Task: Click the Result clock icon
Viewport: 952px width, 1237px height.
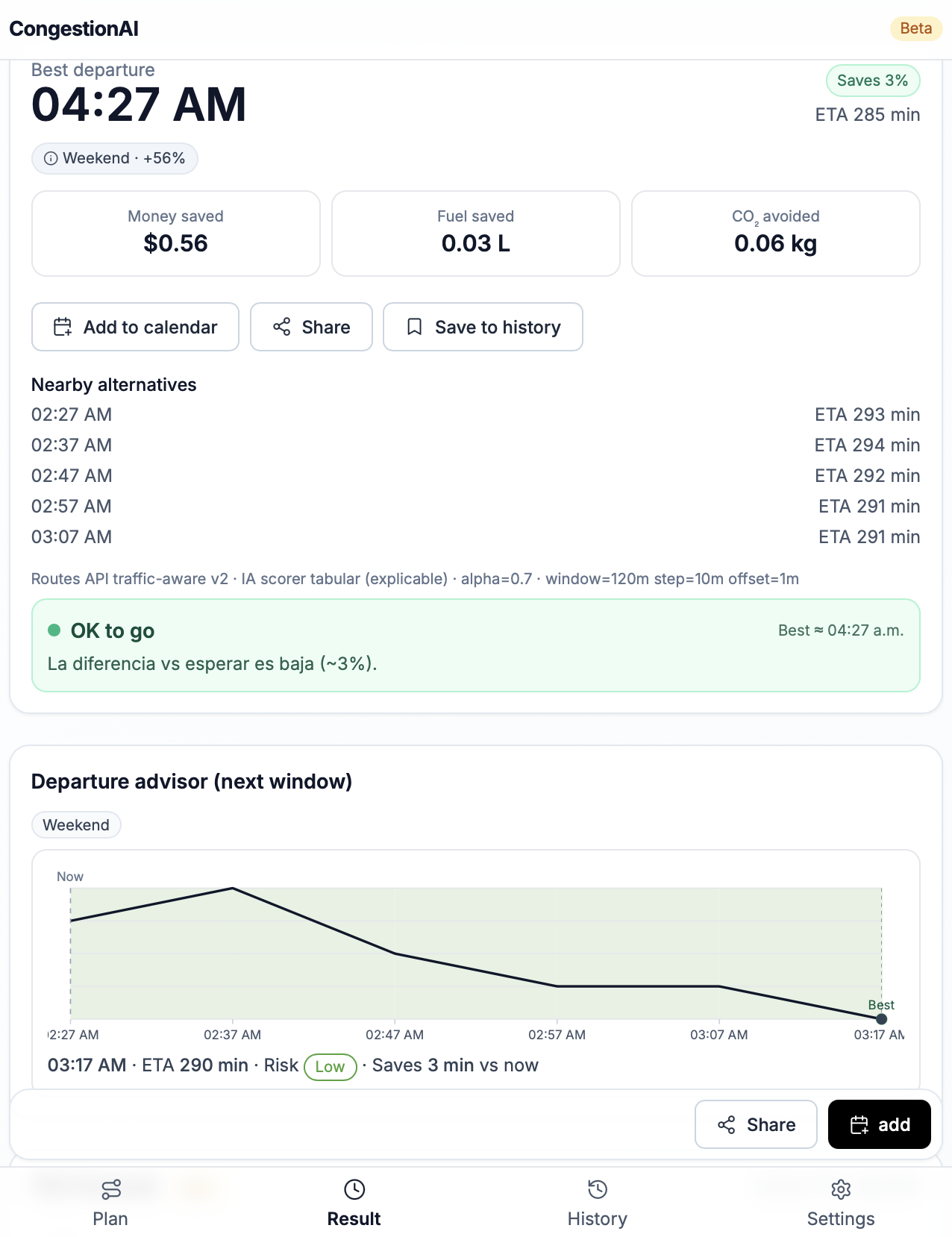Action: pyautogui.click(x=354, y=1189)
